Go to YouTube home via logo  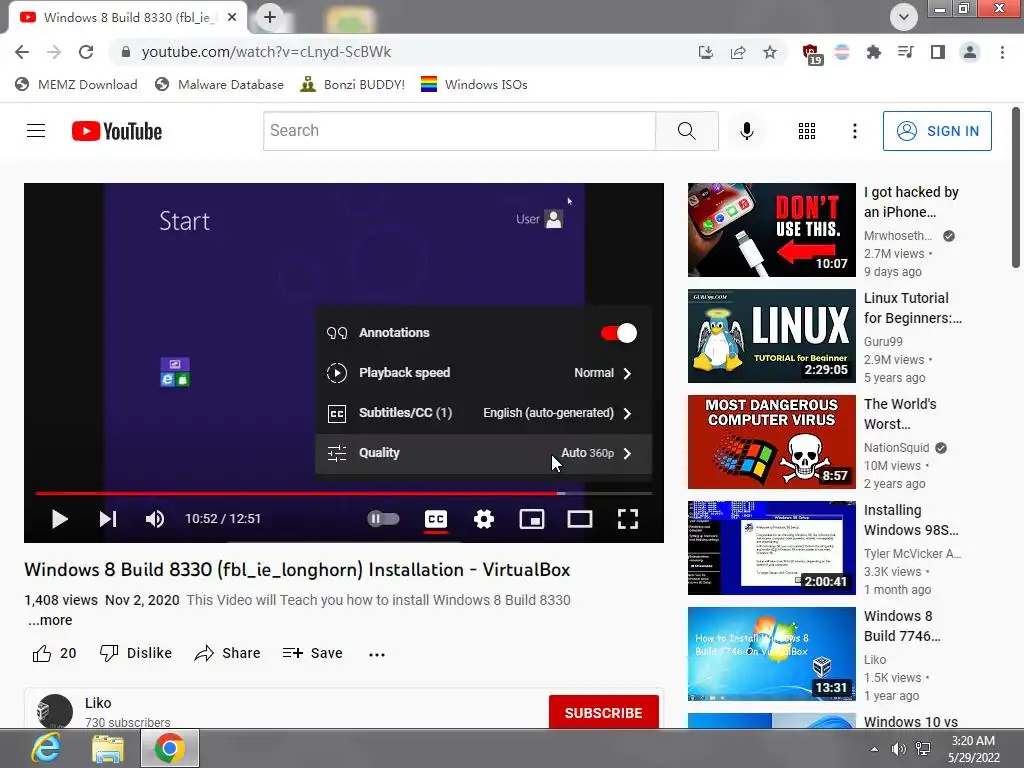point(117,131)
